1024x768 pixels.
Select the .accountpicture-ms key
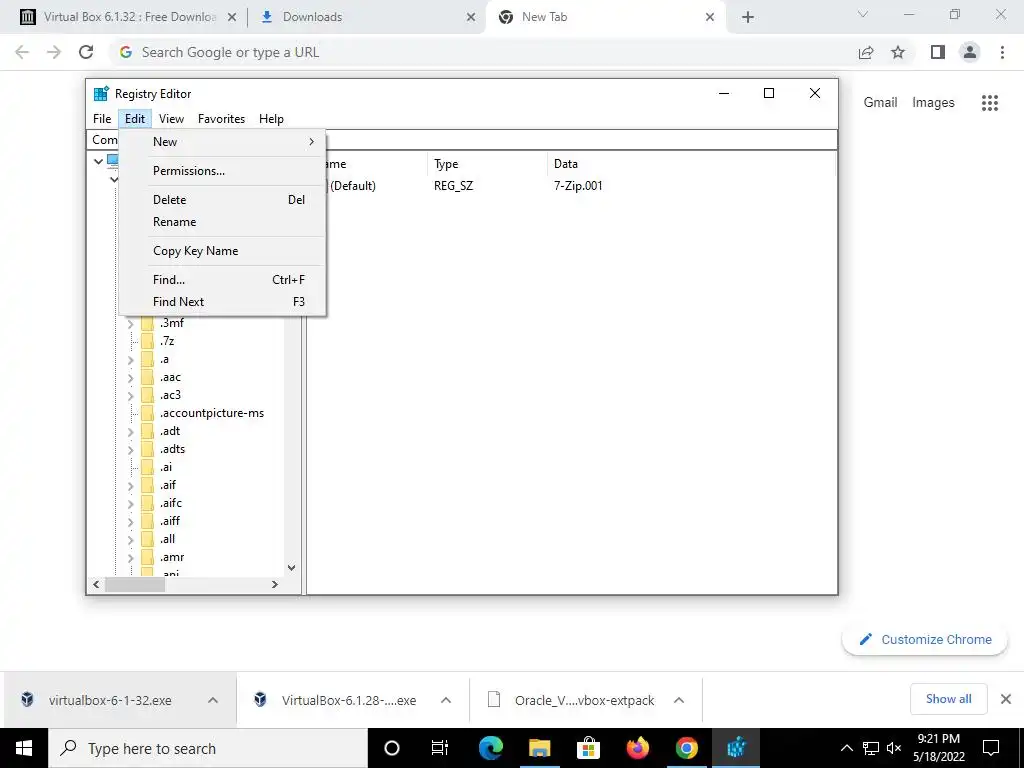[x=212, y=413]
